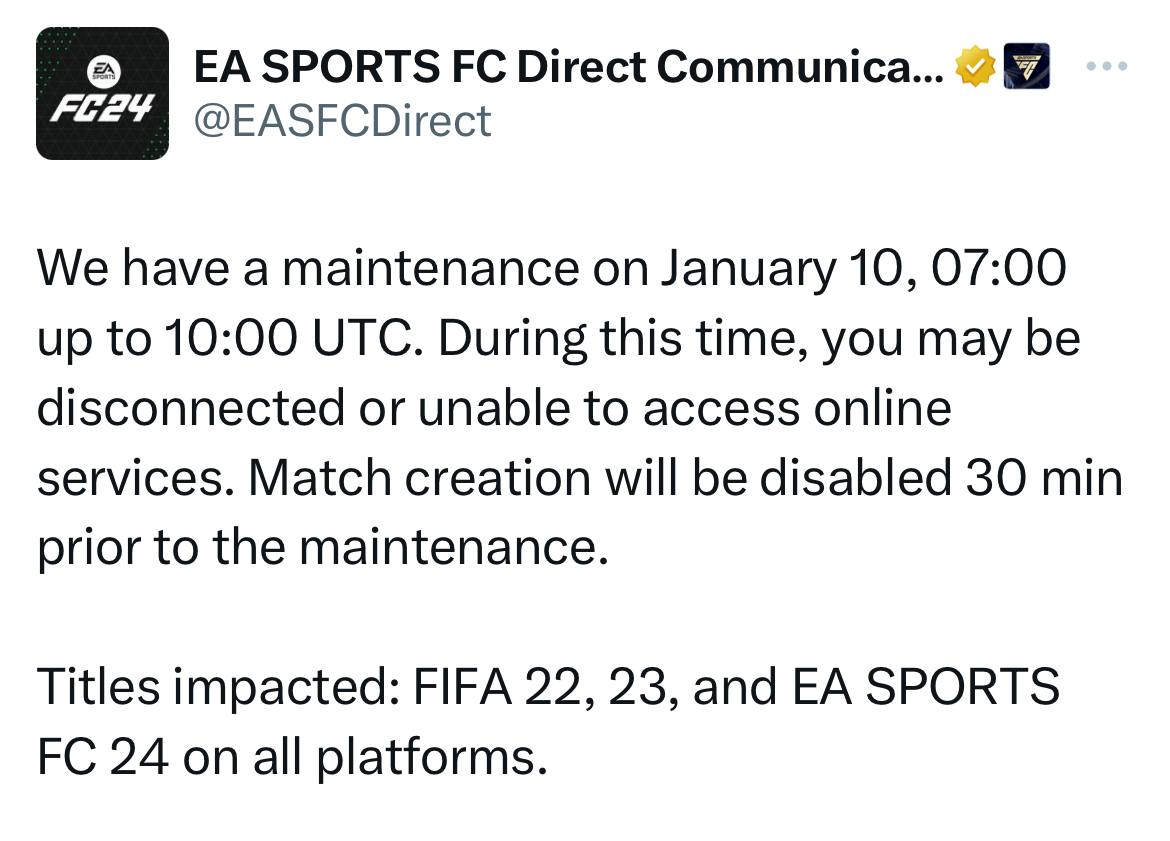Click the EA SPORTS FC affiliate badge

[1026, 66]
